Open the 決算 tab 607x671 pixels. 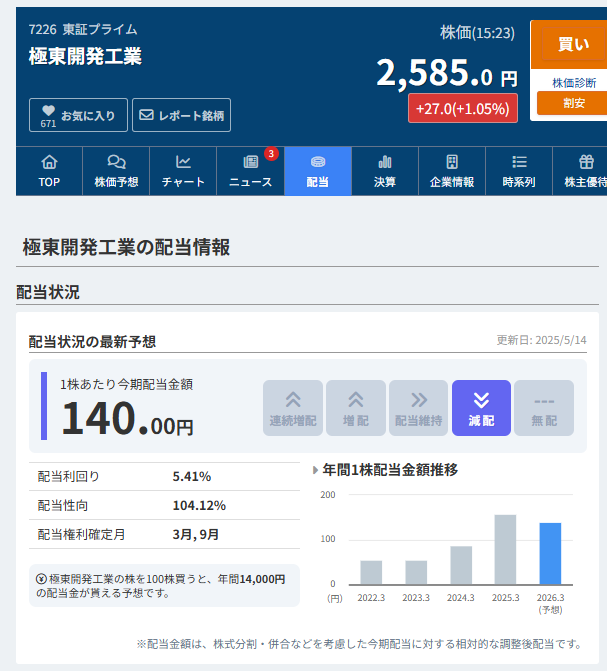click(385, 171)
